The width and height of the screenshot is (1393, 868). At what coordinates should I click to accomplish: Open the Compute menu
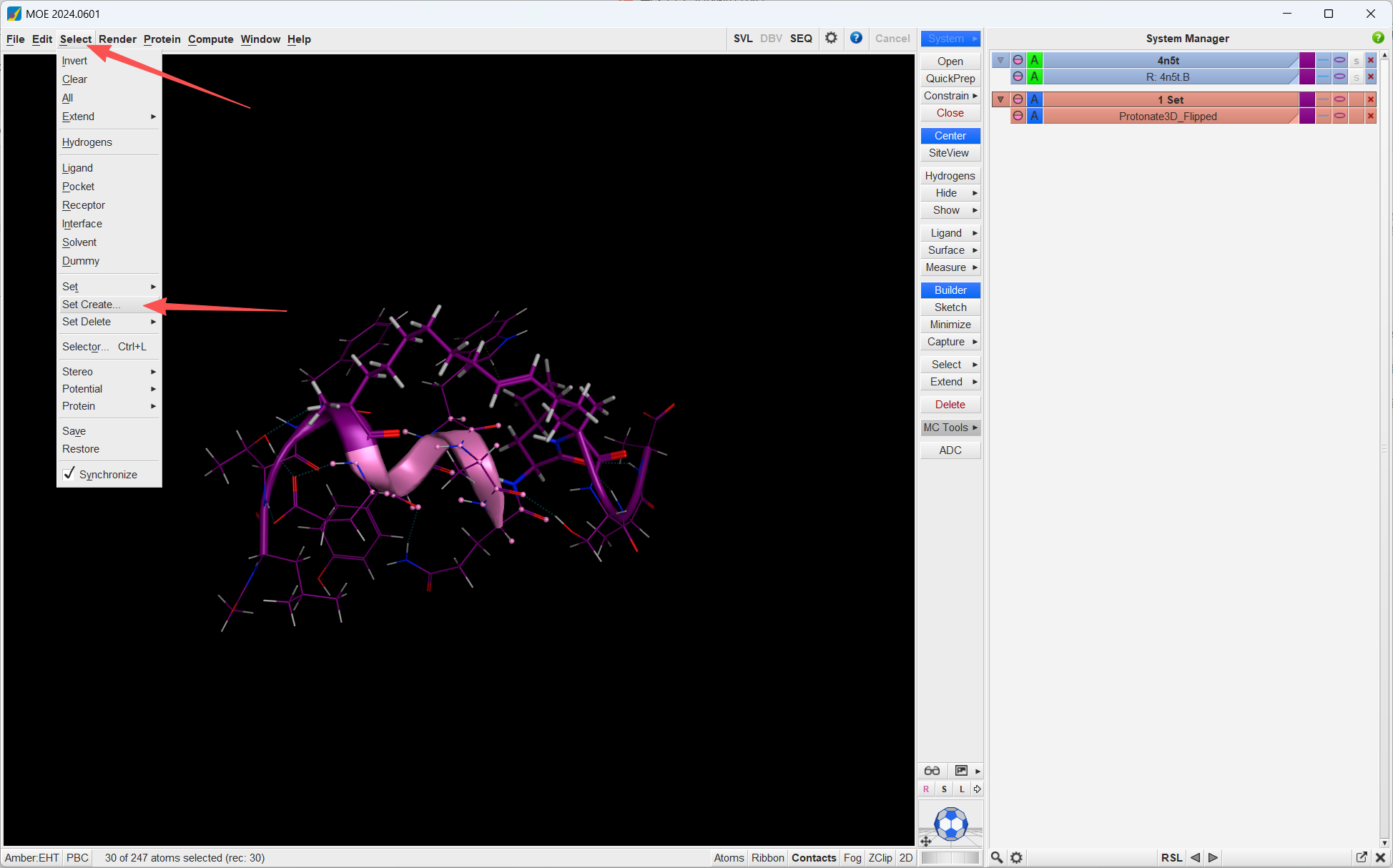coord(211,39)
